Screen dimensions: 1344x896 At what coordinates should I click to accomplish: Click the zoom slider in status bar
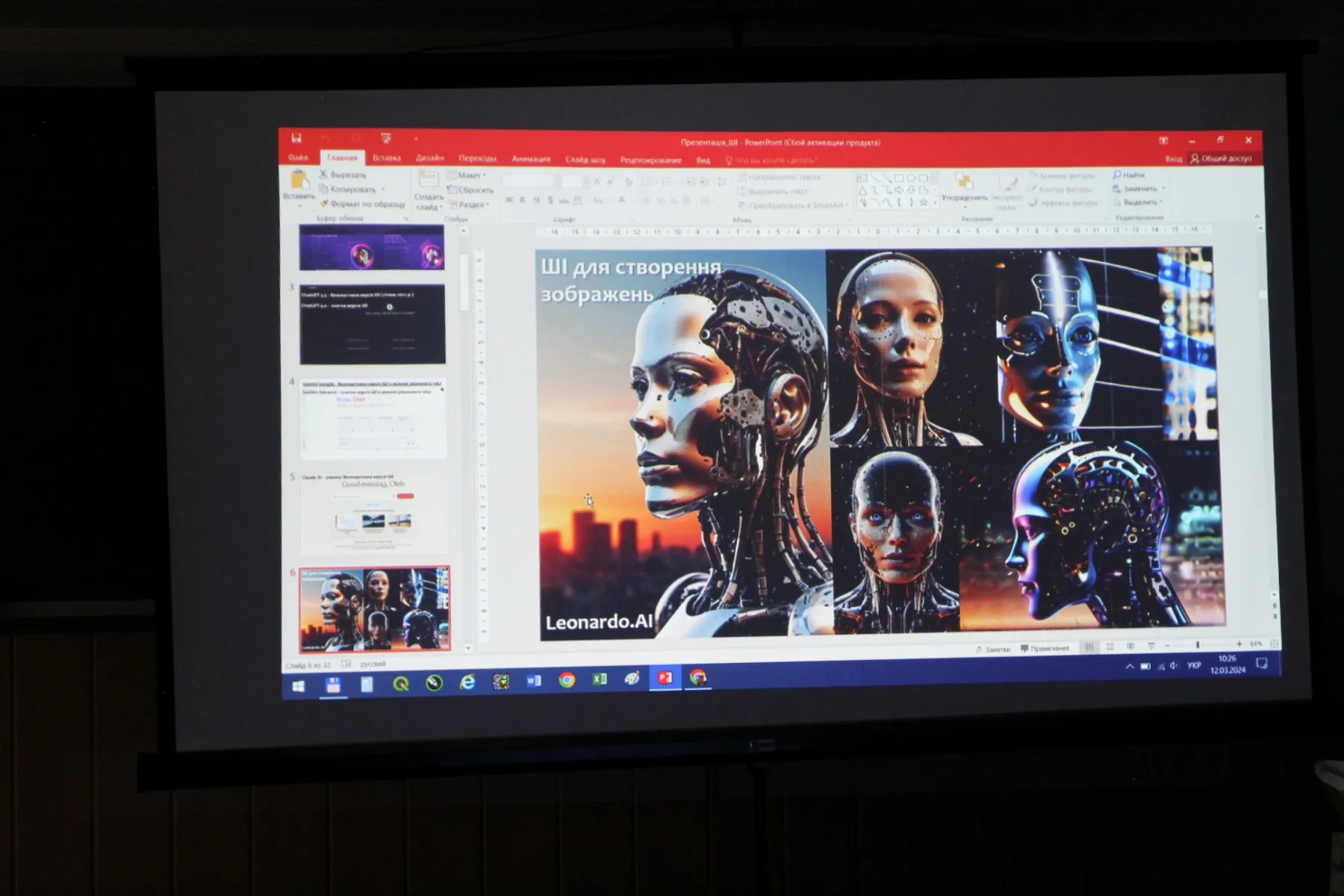coord(1198,644)
